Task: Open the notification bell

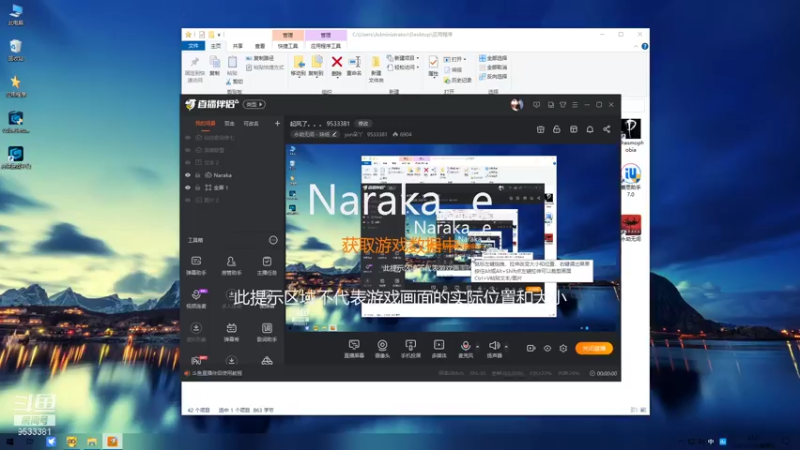Action: (590, 129)
